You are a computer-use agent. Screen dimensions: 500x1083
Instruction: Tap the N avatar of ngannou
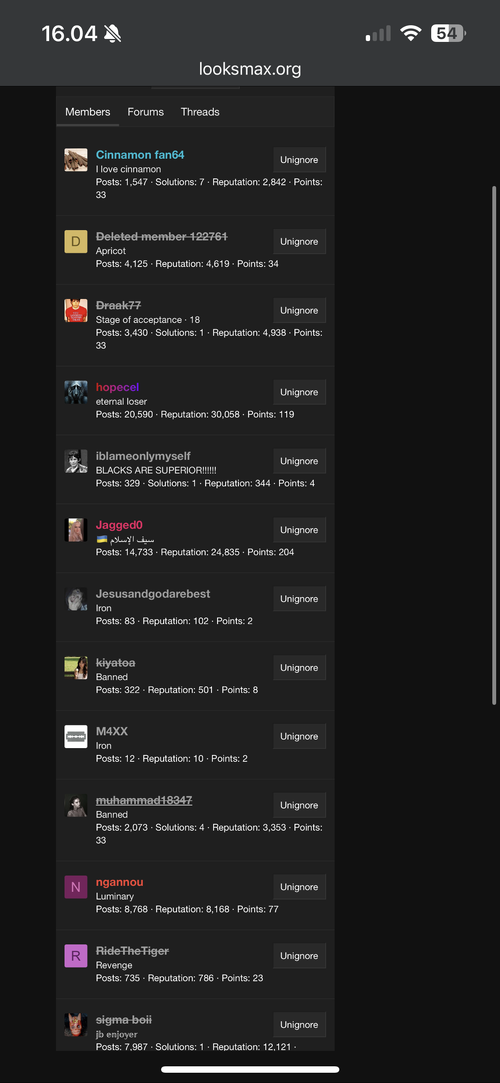tap(76, 887)
